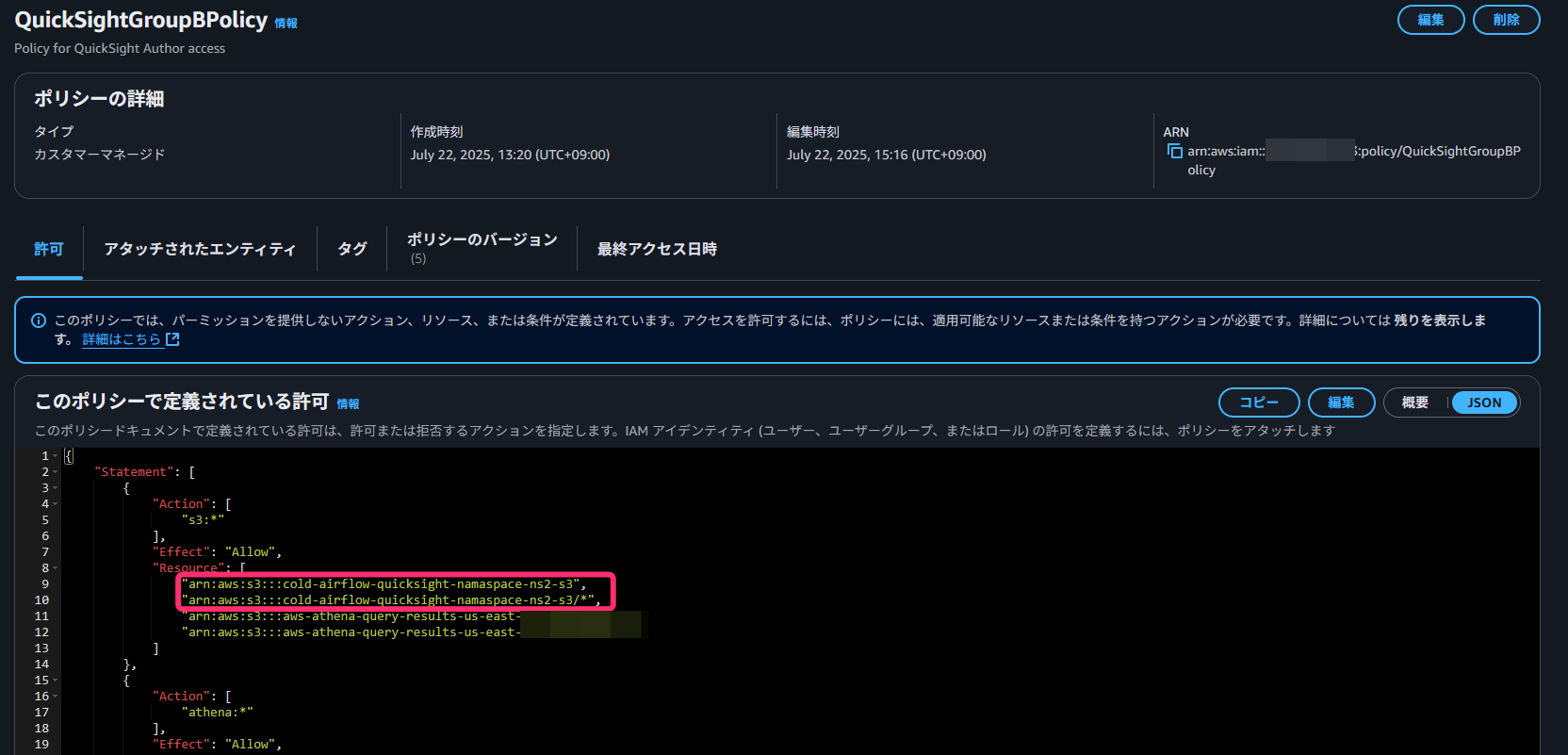Open the 情報 link beside このポリシーで定義されている許可
The width and height of the screenshot is (1568, 755).
click(x=348, y=403)
